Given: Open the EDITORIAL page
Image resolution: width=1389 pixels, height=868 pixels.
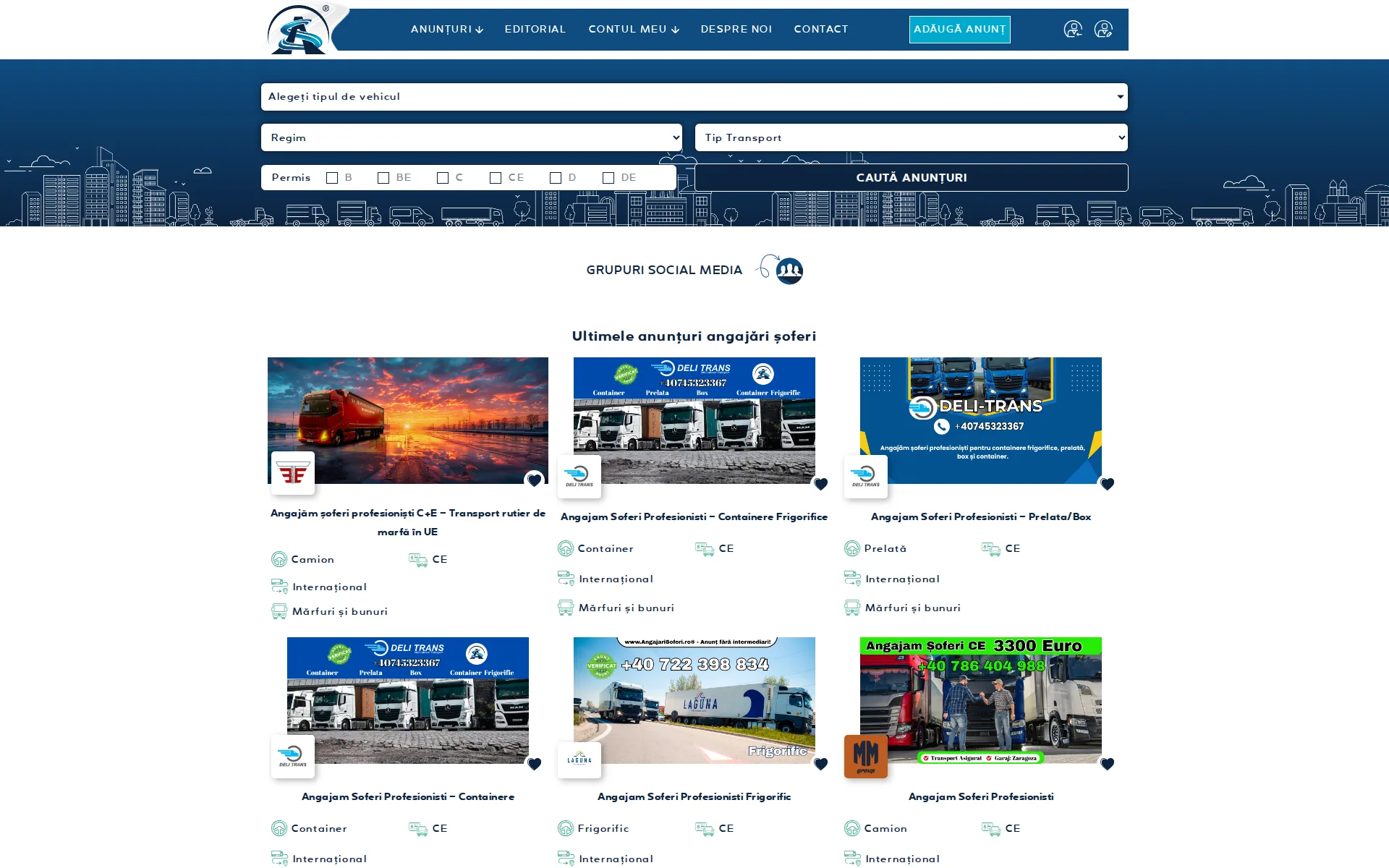Looking at the screenshot, I should click(535, 30).
